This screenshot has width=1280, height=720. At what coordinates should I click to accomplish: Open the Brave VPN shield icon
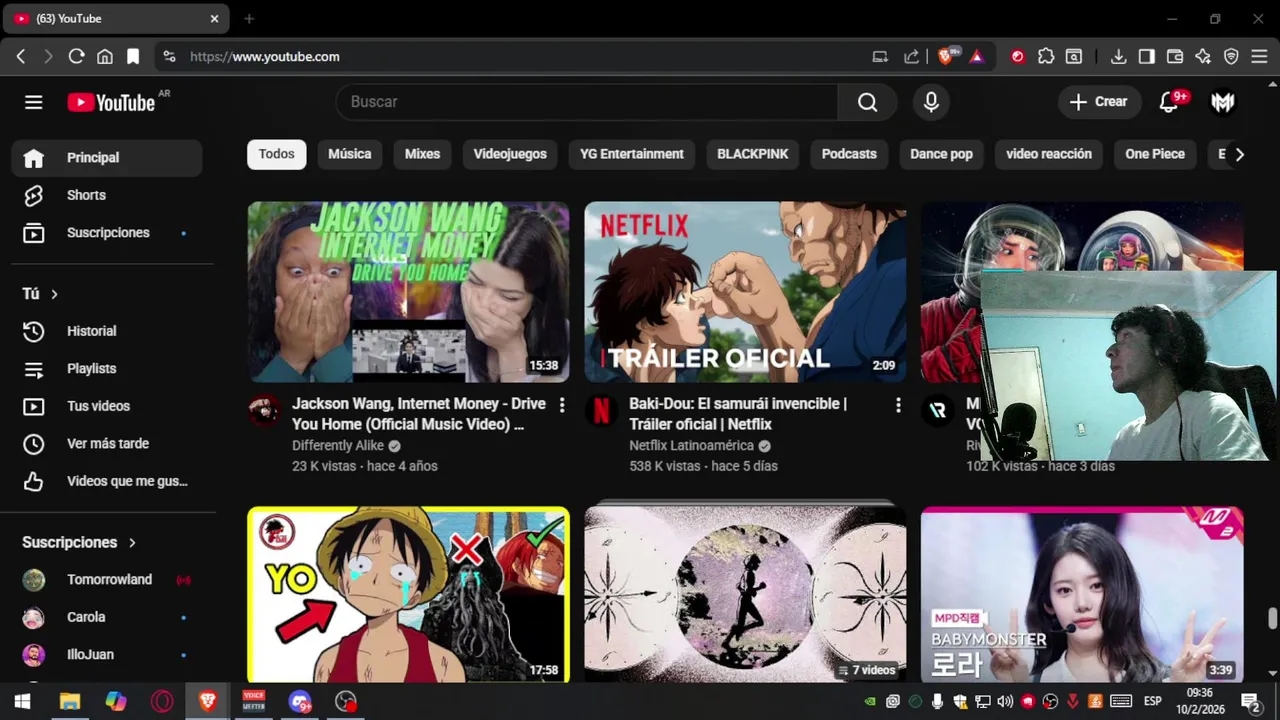tap(1231, 57)
